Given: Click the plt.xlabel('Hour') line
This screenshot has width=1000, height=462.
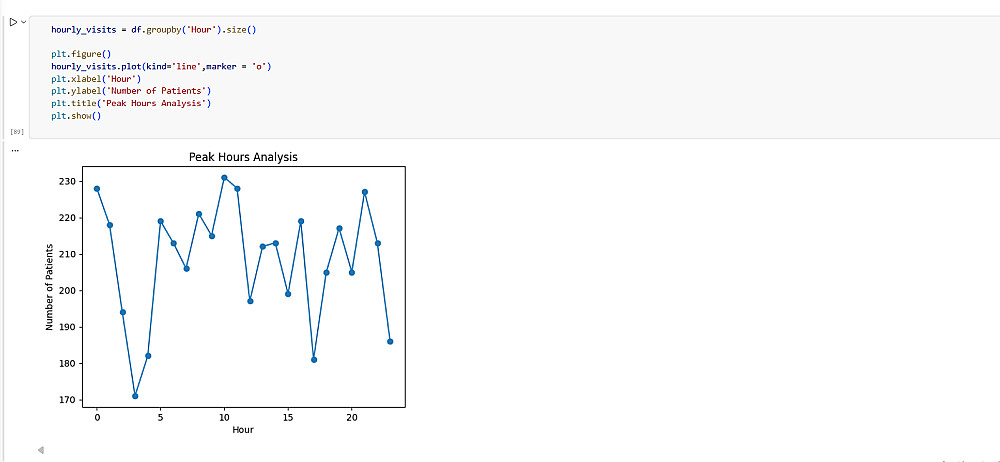Looking at the screenshot, I should pos(96,78).
